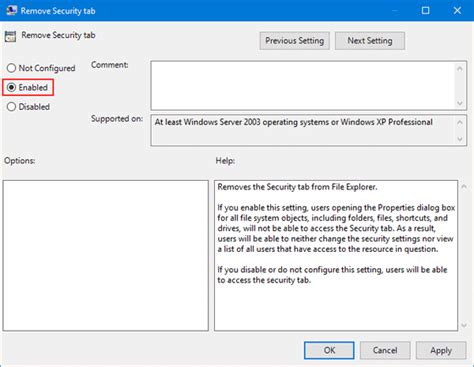The image size is (474, 367).
Task: Maximize the Remove Security tab window
Action: tap(425, 11)
